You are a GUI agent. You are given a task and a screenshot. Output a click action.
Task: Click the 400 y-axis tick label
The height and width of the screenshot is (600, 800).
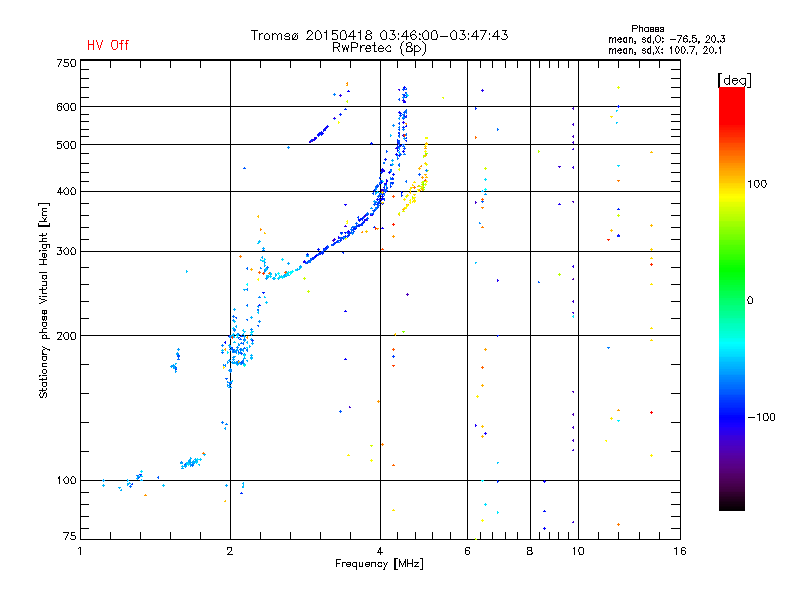pyautogui.click(x=67, y=191)
